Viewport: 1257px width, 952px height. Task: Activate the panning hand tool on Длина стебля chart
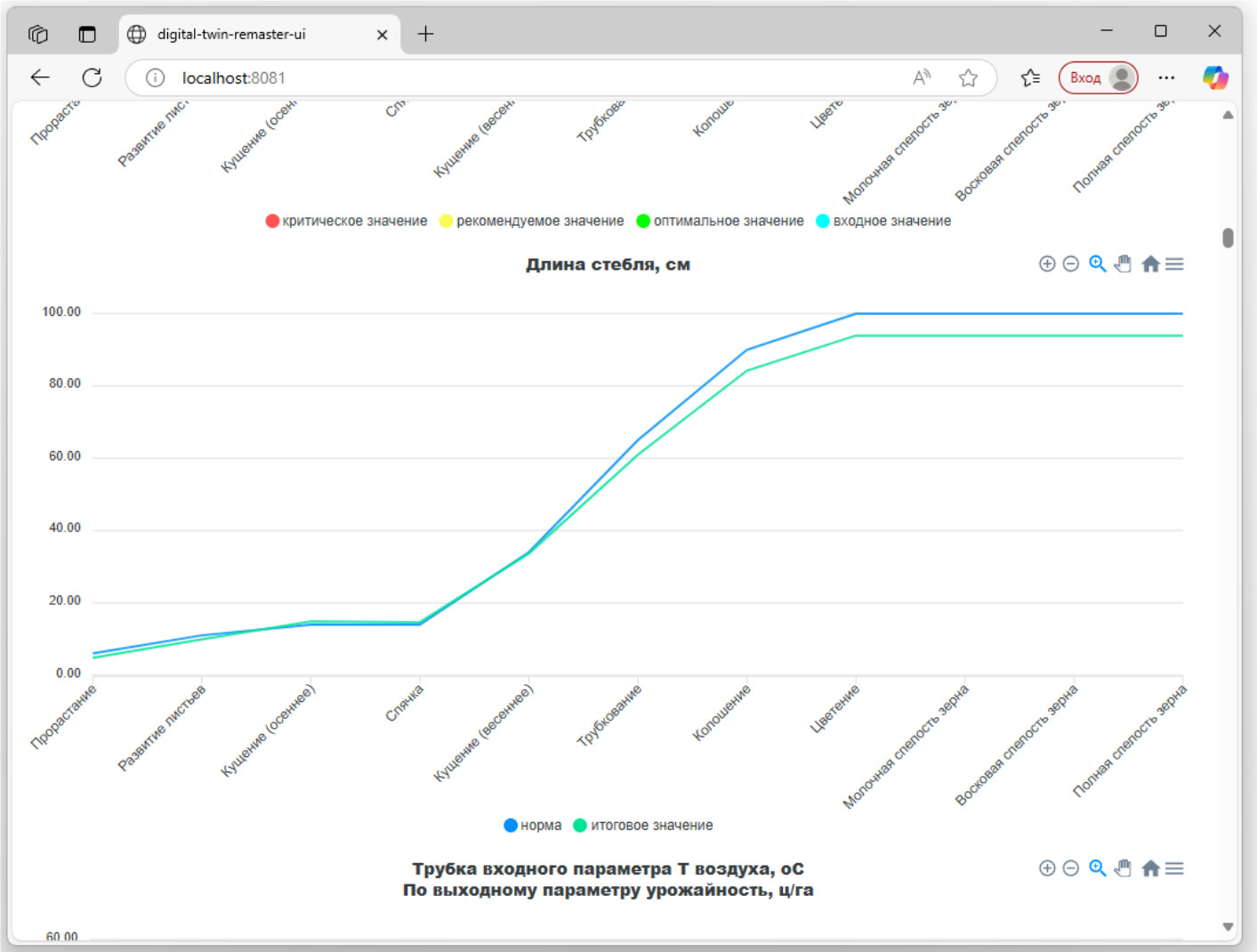[x=1124, y=264]
